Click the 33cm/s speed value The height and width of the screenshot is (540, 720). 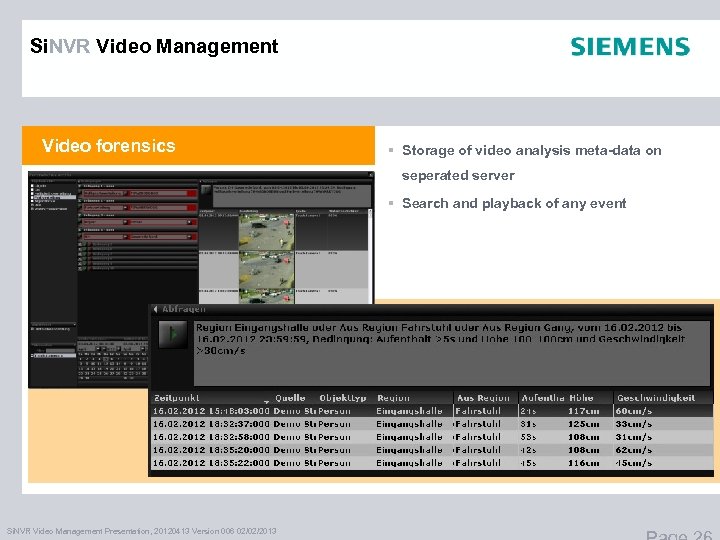point(634,424)
